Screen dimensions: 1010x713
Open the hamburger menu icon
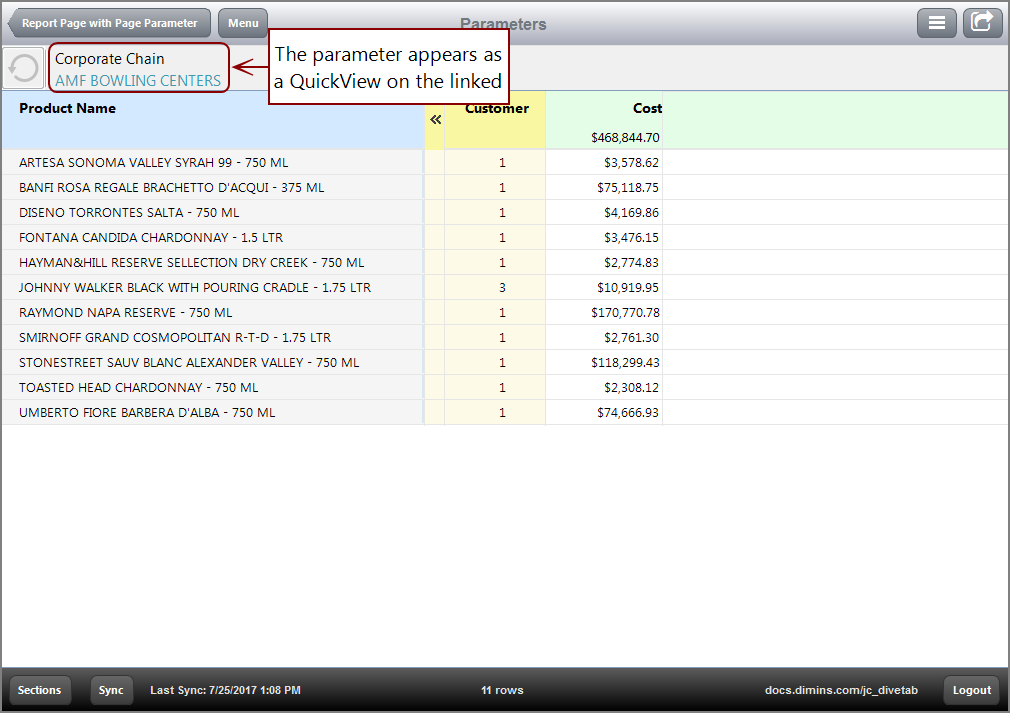(937, 22)
